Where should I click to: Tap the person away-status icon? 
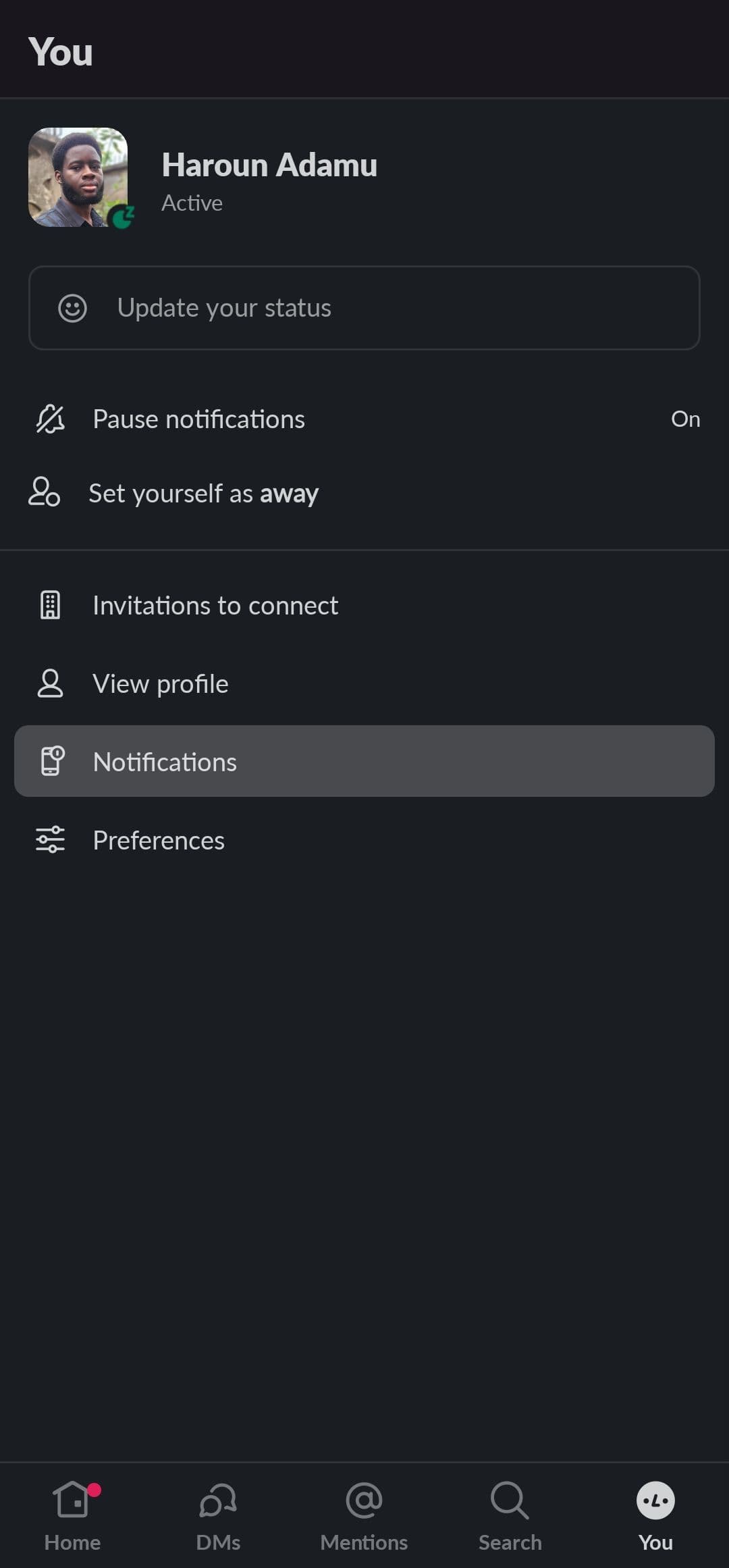point(45,492)
